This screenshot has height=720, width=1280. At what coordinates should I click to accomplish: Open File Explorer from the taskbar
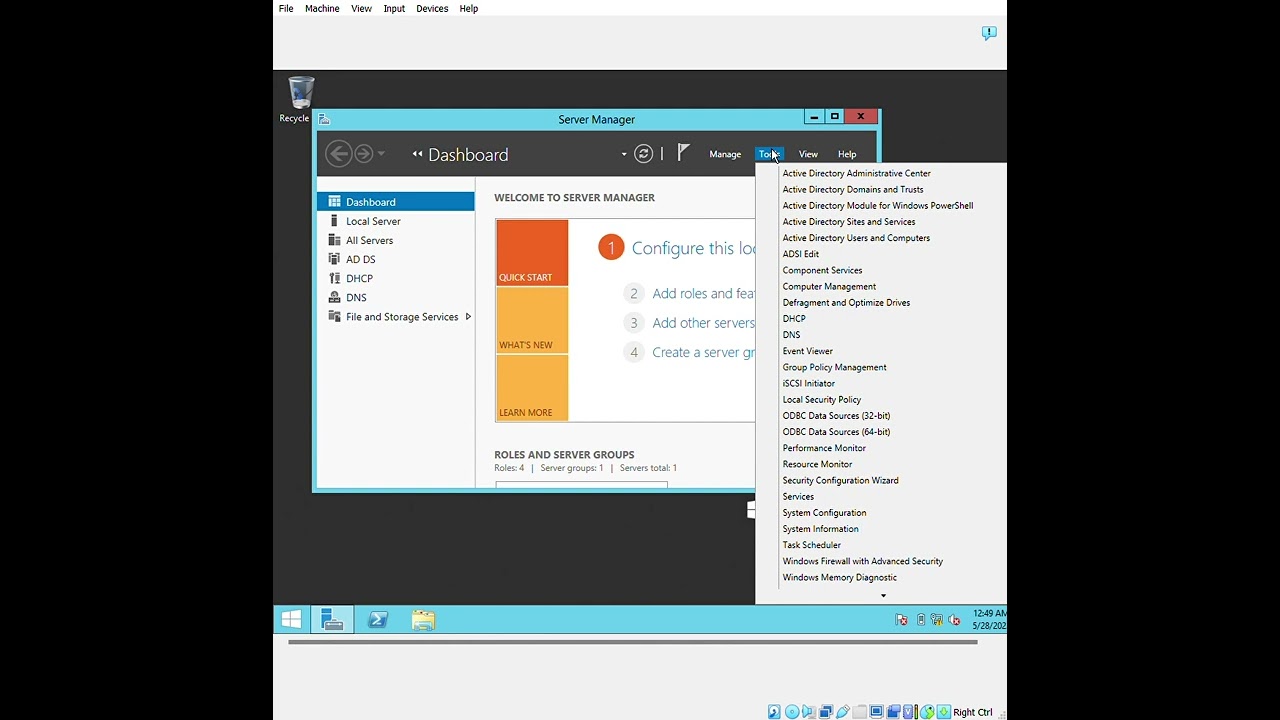point(423,620)
